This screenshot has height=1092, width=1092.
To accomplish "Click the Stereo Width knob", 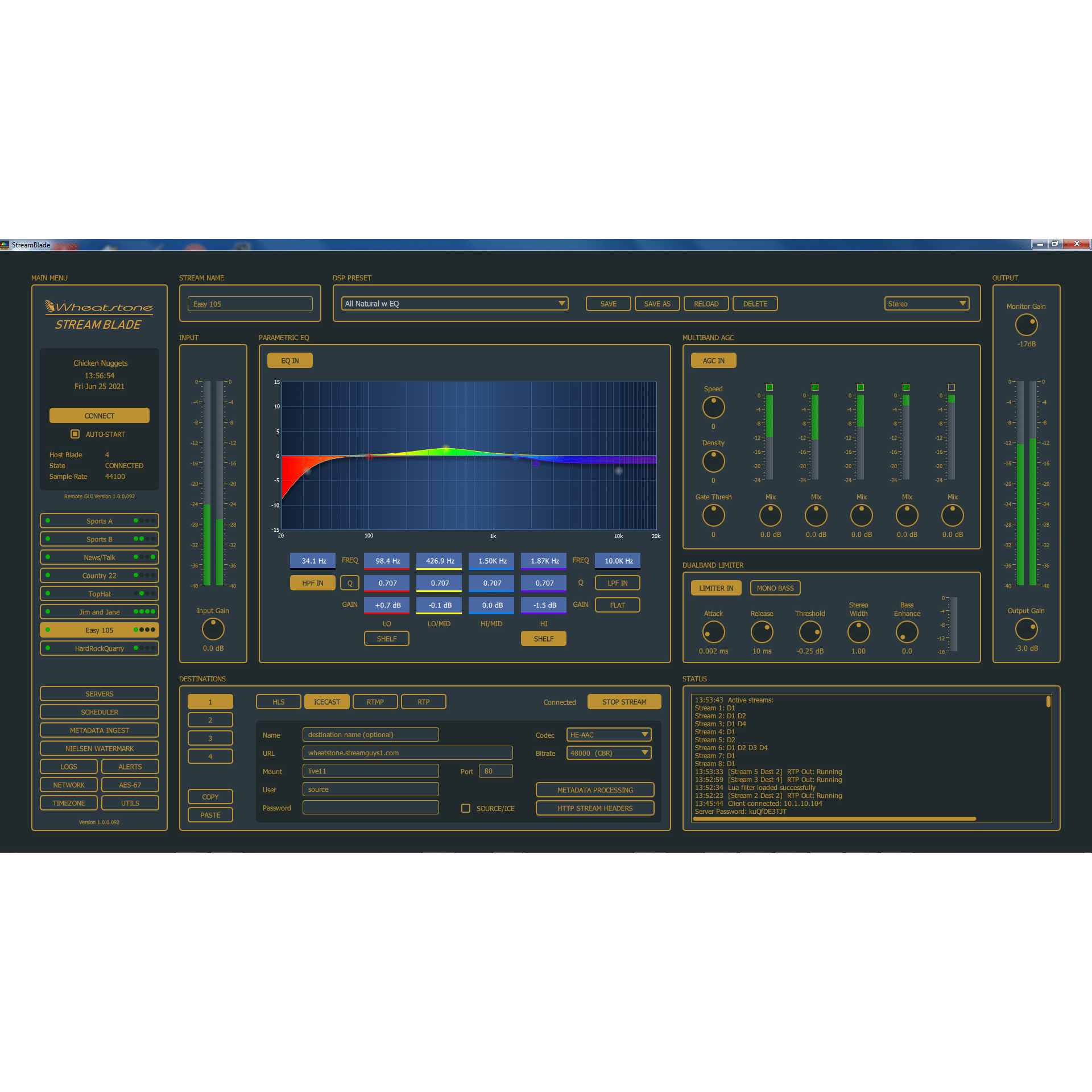I will pyautogui.click(x=858, y=632).
